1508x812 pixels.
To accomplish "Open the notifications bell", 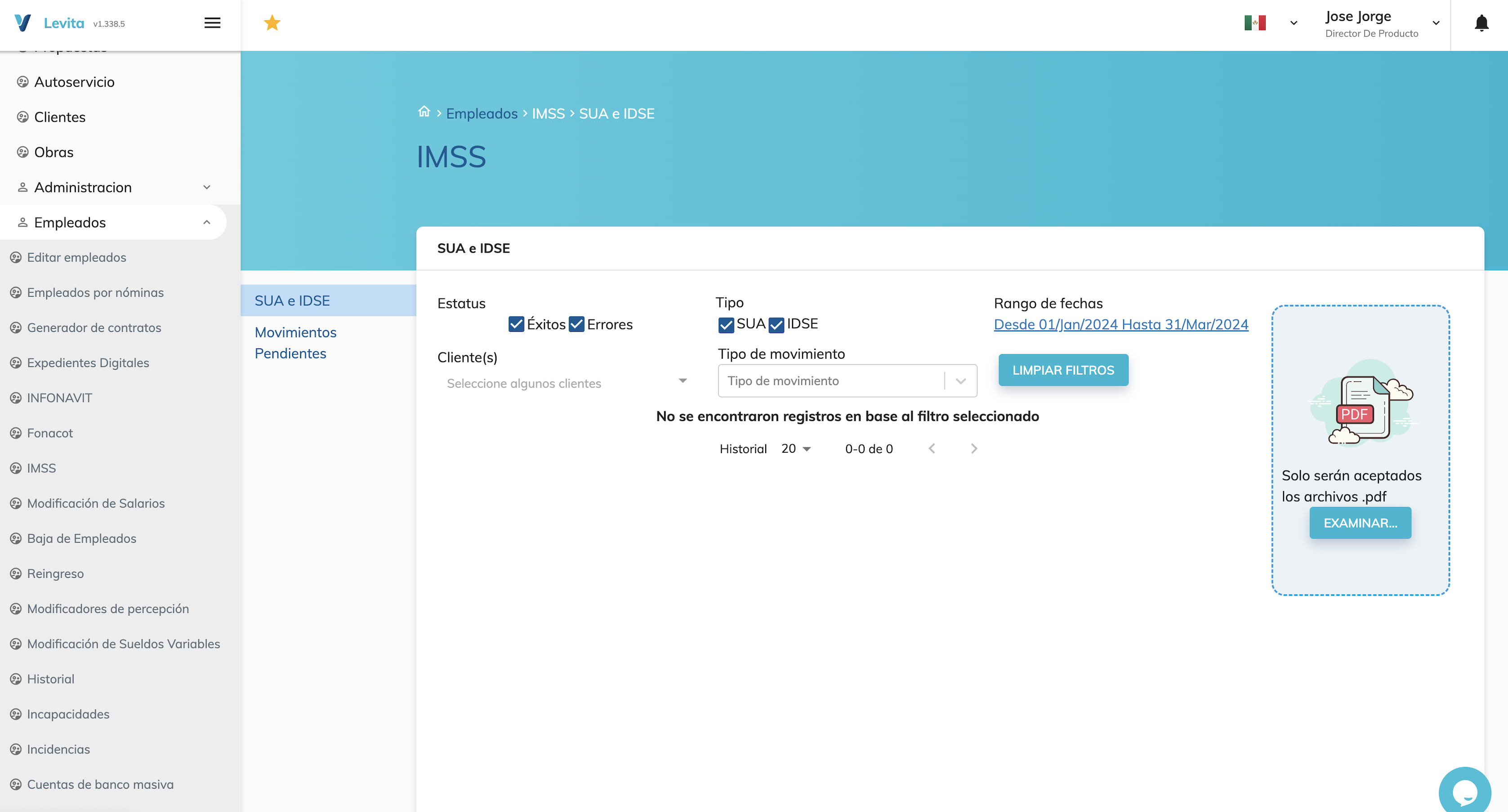I will point(1481,23).
